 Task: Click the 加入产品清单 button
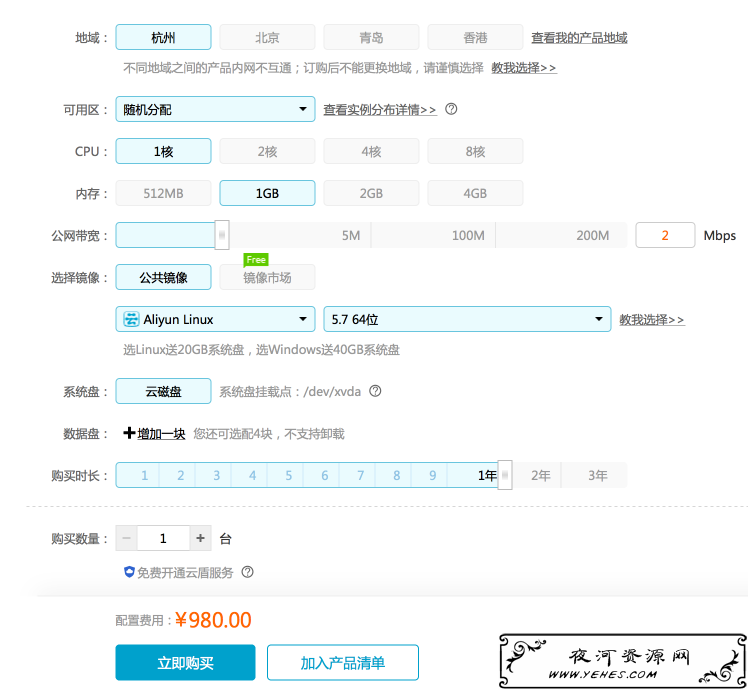343,662
